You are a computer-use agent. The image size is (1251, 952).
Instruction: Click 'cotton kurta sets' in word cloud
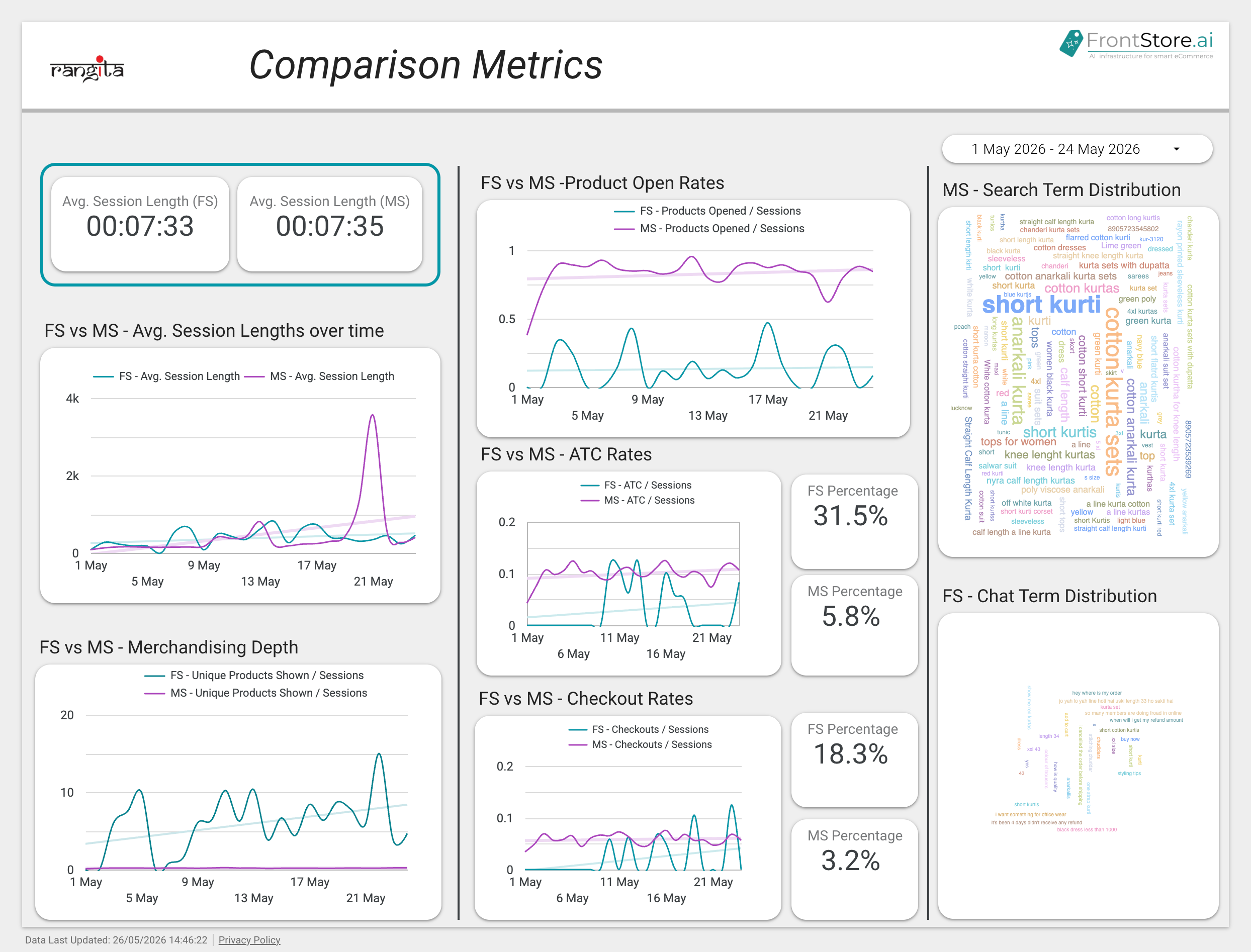[1113, 392]
